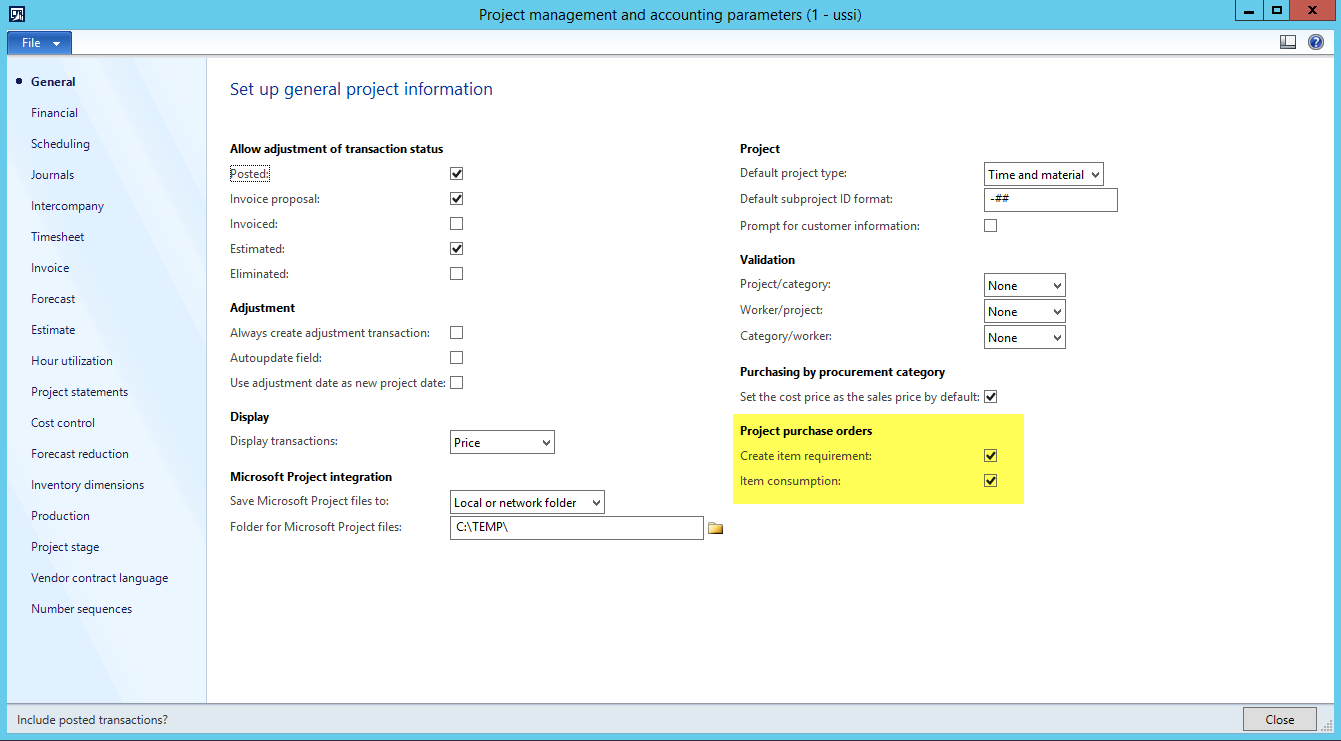Viewport: 1341px width, 741px height.
Task: Open the Default project type dropdown
Action: coord(1043,175)
